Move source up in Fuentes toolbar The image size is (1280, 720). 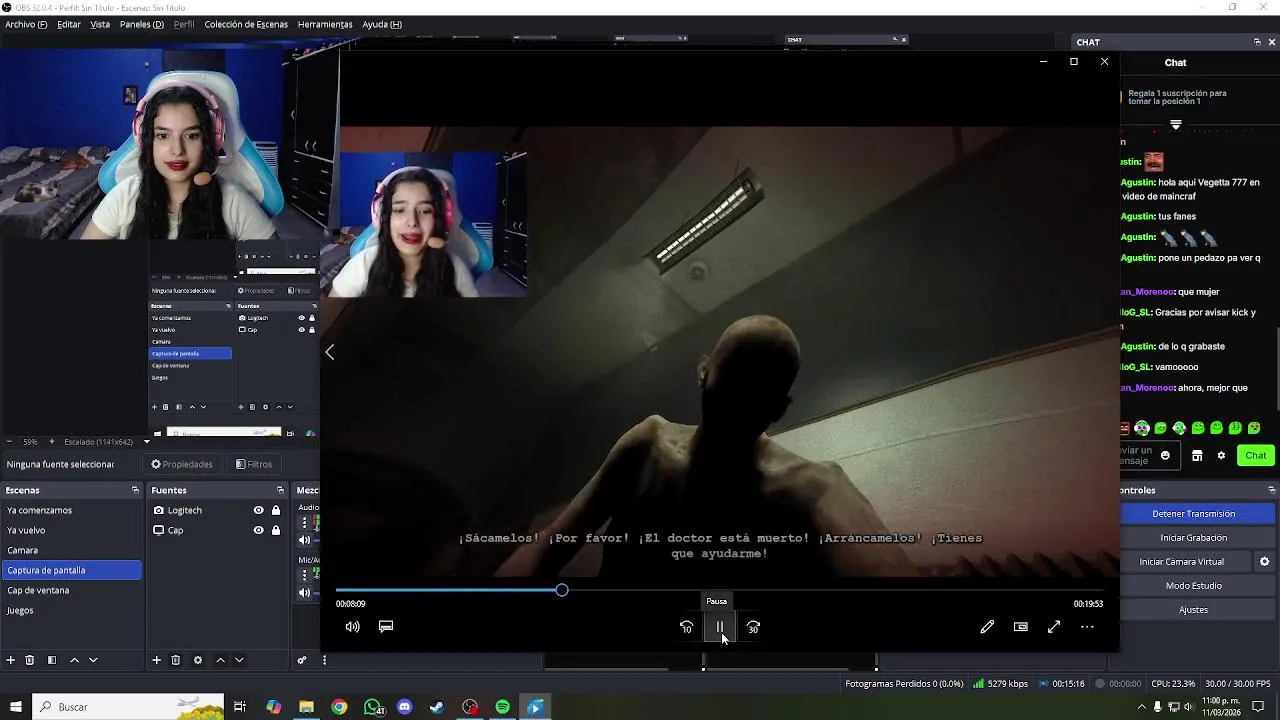(x=220, y=660)
